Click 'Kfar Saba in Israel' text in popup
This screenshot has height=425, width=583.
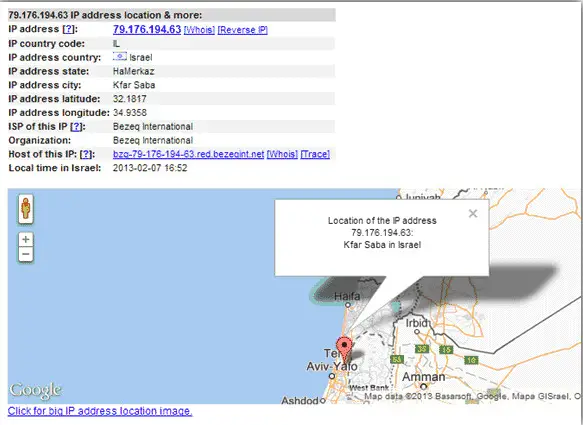coord(382,245)
